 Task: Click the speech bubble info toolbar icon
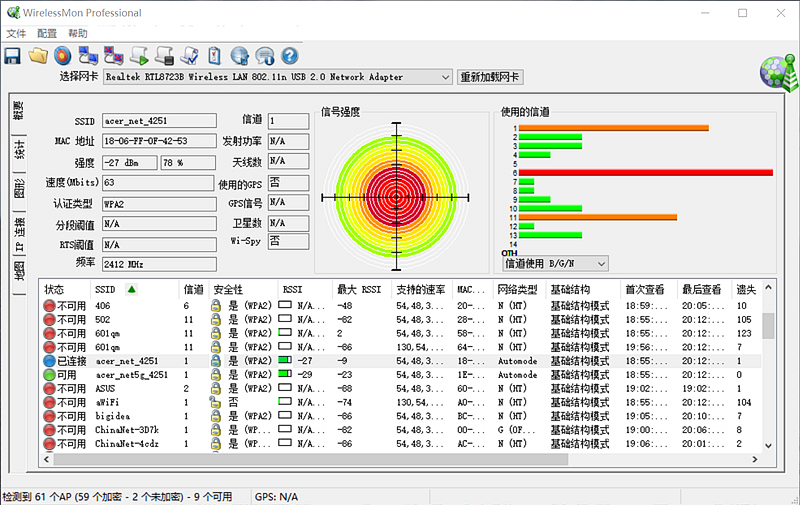point(265,55)
